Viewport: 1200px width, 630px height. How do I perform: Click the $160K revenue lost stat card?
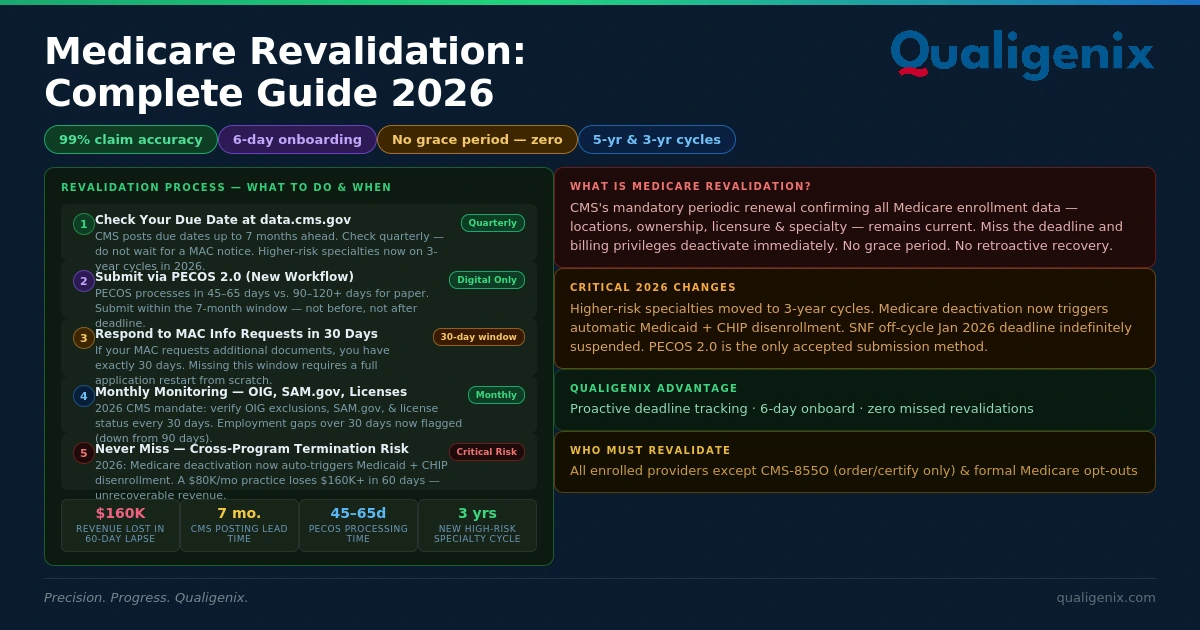point(120,525)
